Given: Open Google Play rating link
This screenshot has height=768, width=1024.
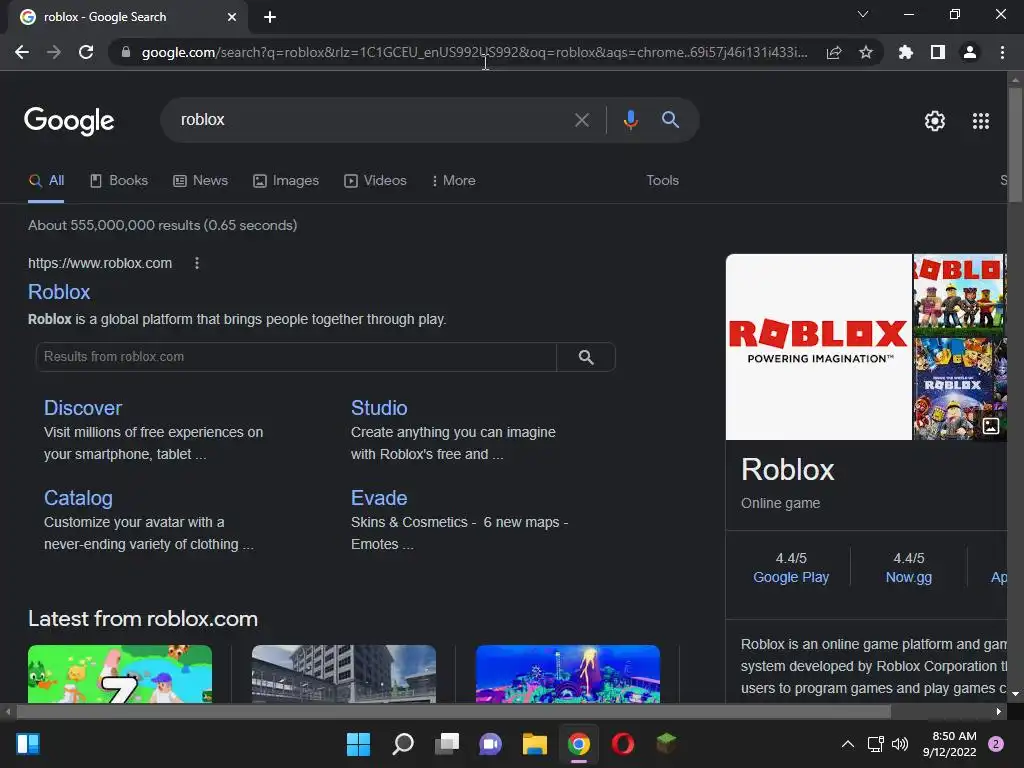Looking at the screenshot, I should pyautogui.click(x=791, y=577).
